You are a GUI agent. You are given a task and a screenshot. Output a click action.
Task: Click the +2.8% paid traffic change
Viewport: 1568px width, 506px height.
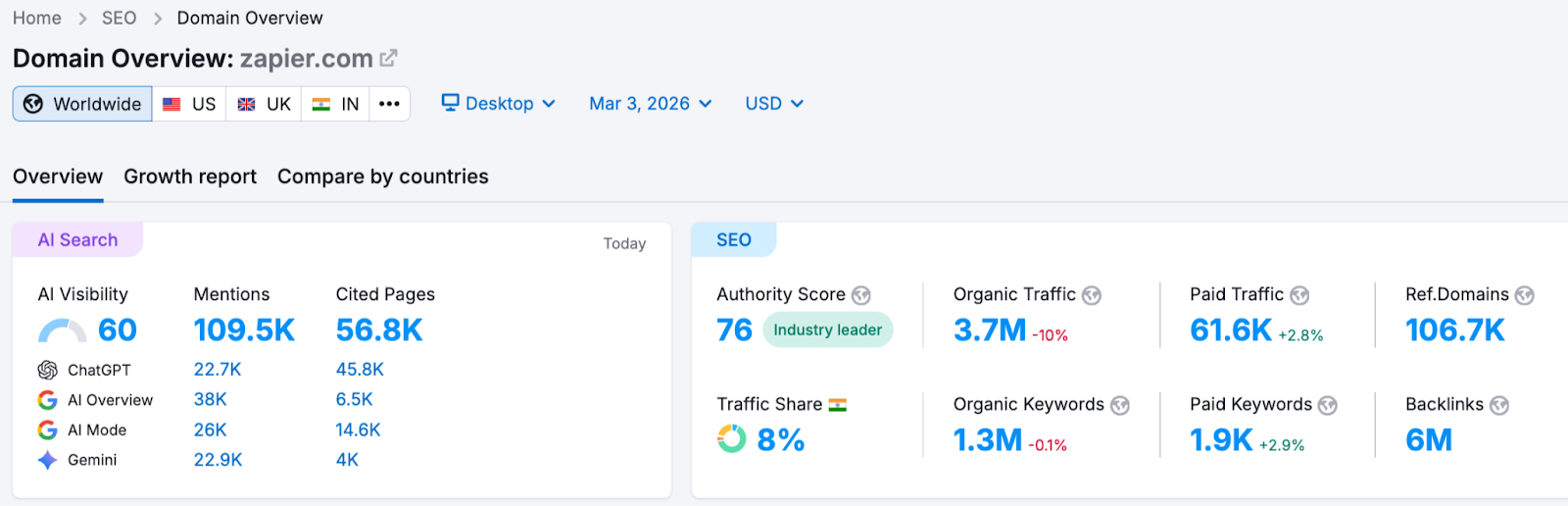point(1300,335)
